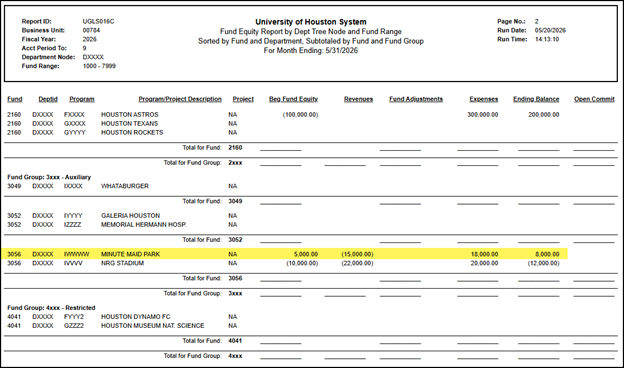Click the For Month Ending 5/31/2026 line

(311, 51)
